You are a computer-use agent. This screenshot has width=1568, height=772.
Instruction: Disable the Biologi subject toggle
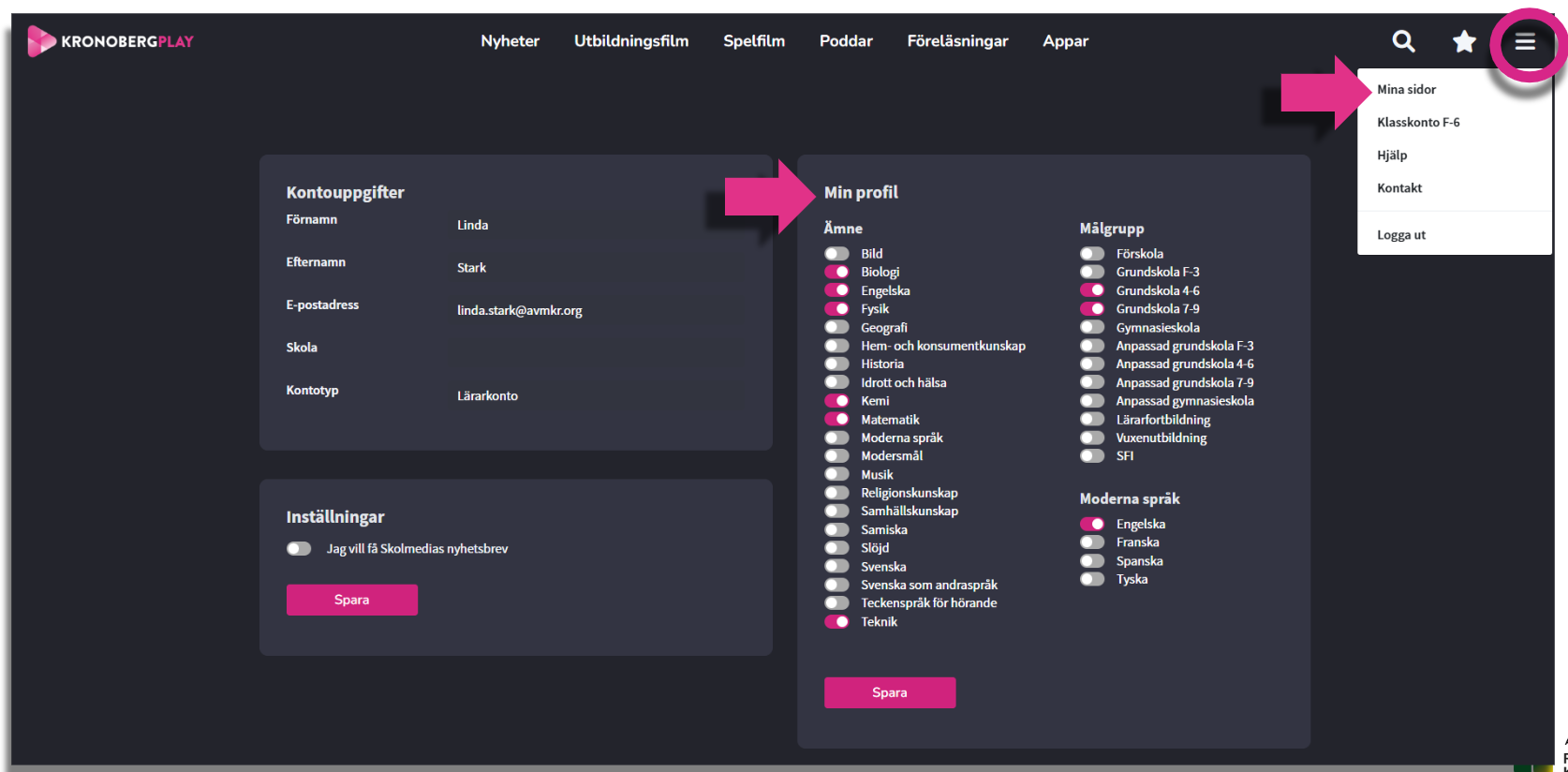[836, 272]
